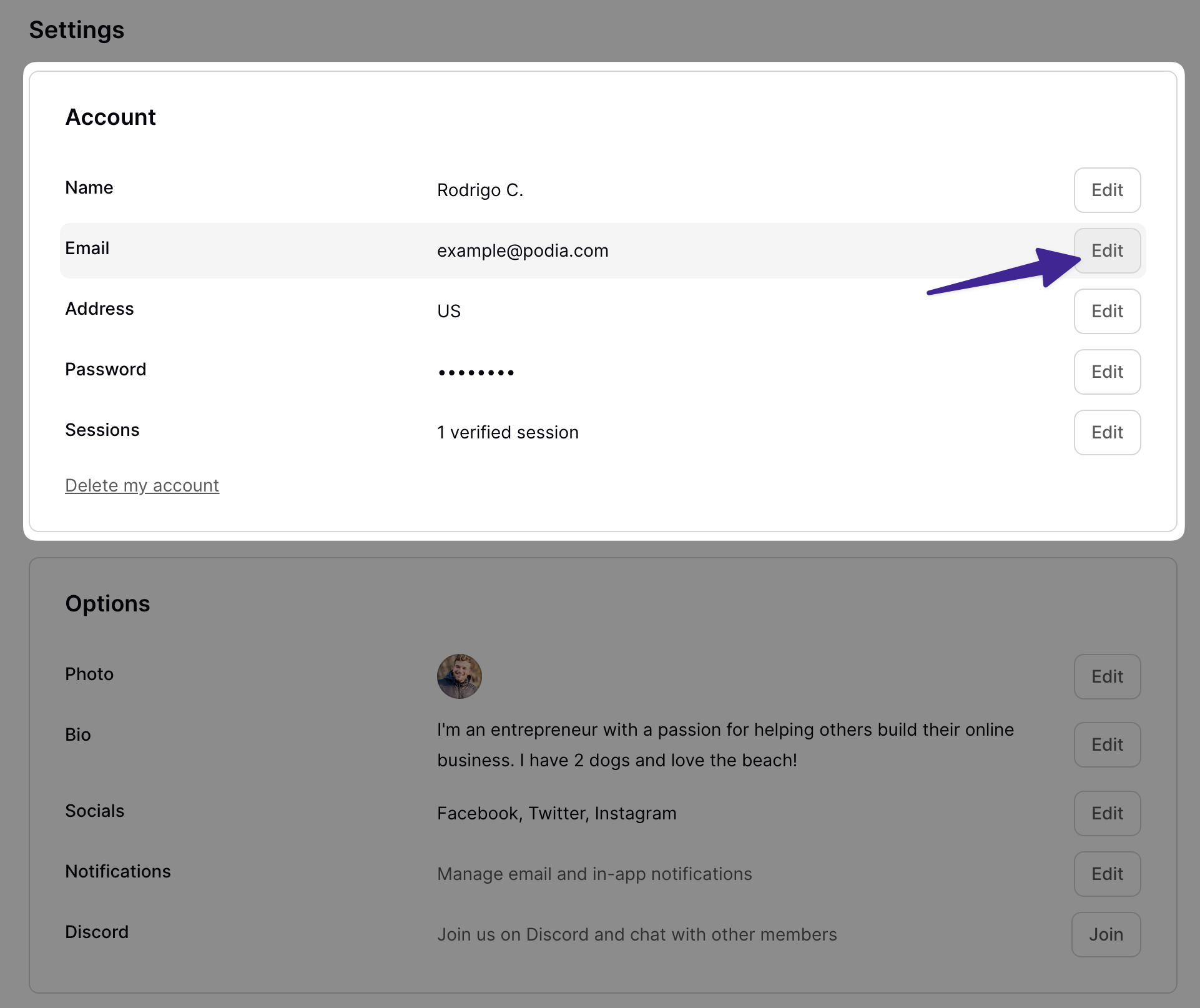Edit the profile Photo option

click(1106, 676)
